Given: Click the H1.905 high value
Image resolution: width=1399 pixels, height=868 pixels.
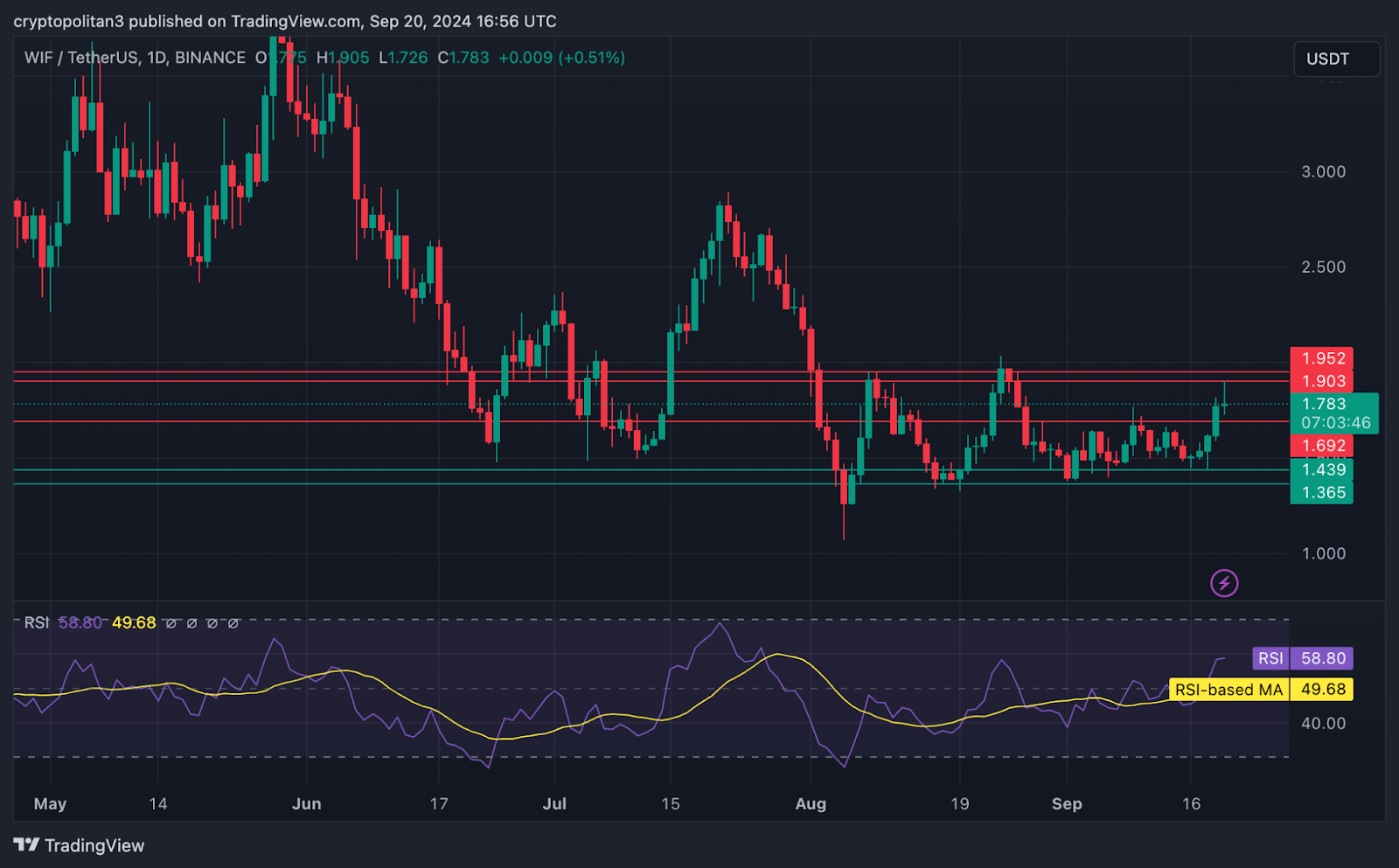Looking at the screenshot, I should [343, 58].
